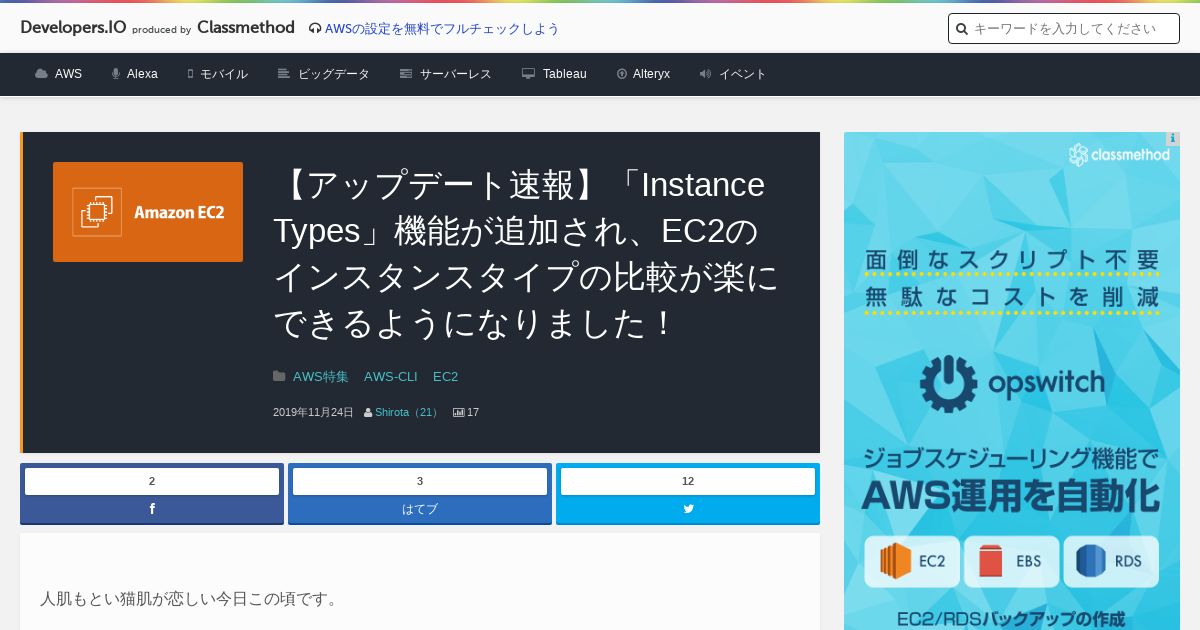Focus the keyword search input field
This screenshot has width=1200, height=630.
[x=1064, y=29]
